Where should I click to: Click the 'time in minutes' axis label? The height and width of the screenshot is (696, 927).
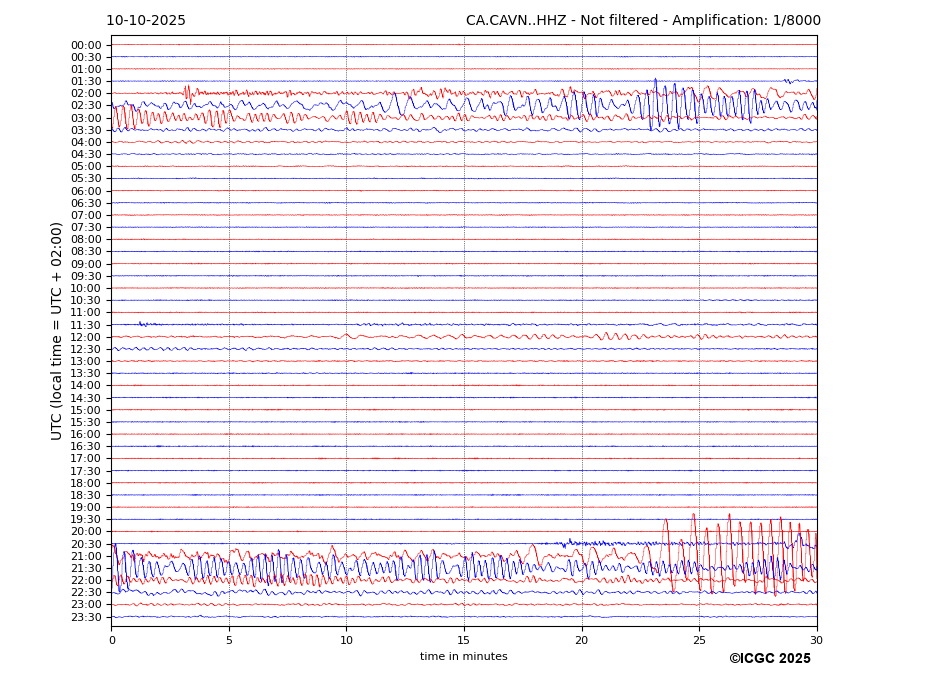pyautogui.click(x=463, y=657)
